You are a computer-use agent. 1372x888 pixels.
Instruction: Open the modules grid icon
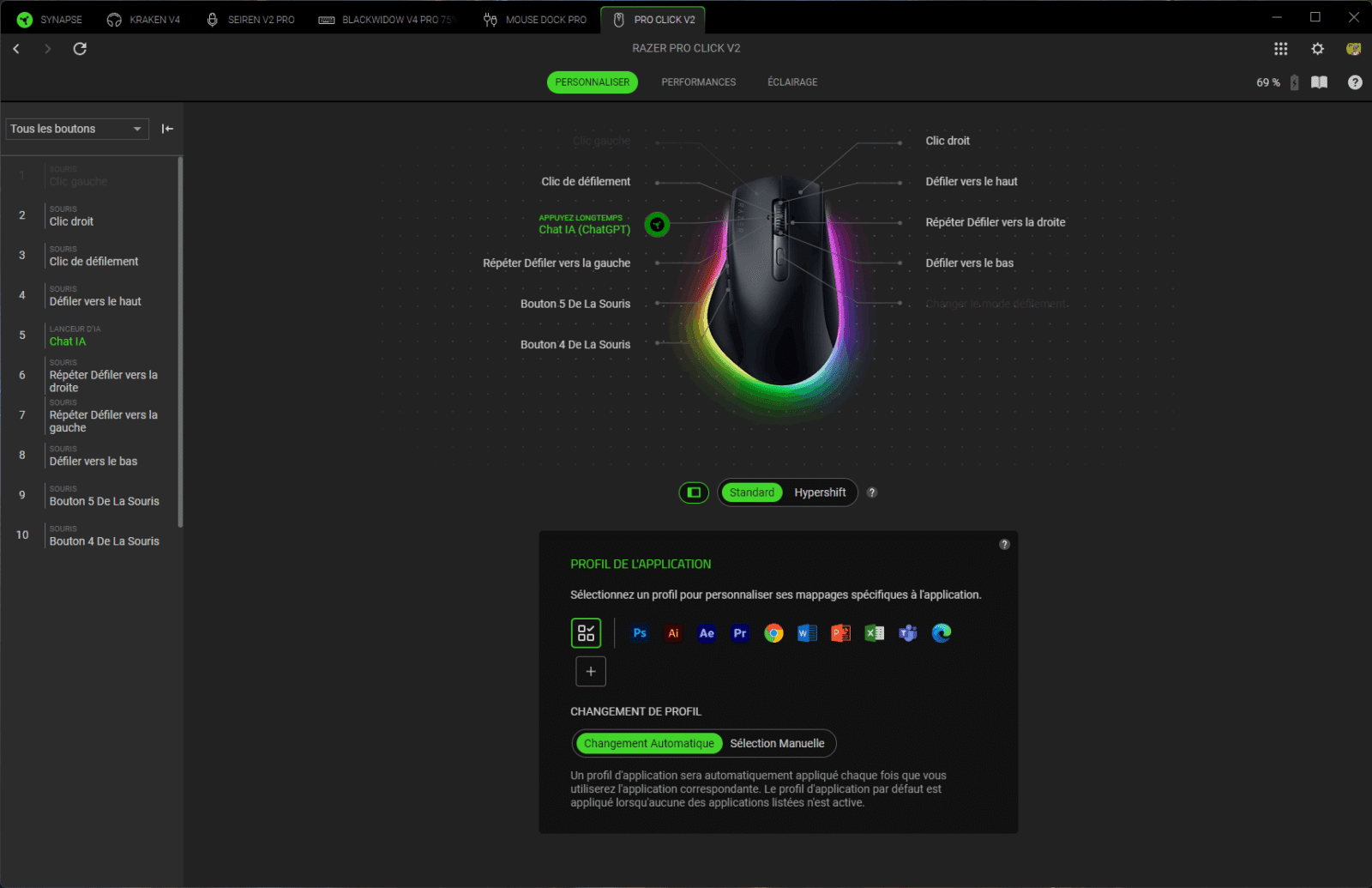pos(1280,49)
